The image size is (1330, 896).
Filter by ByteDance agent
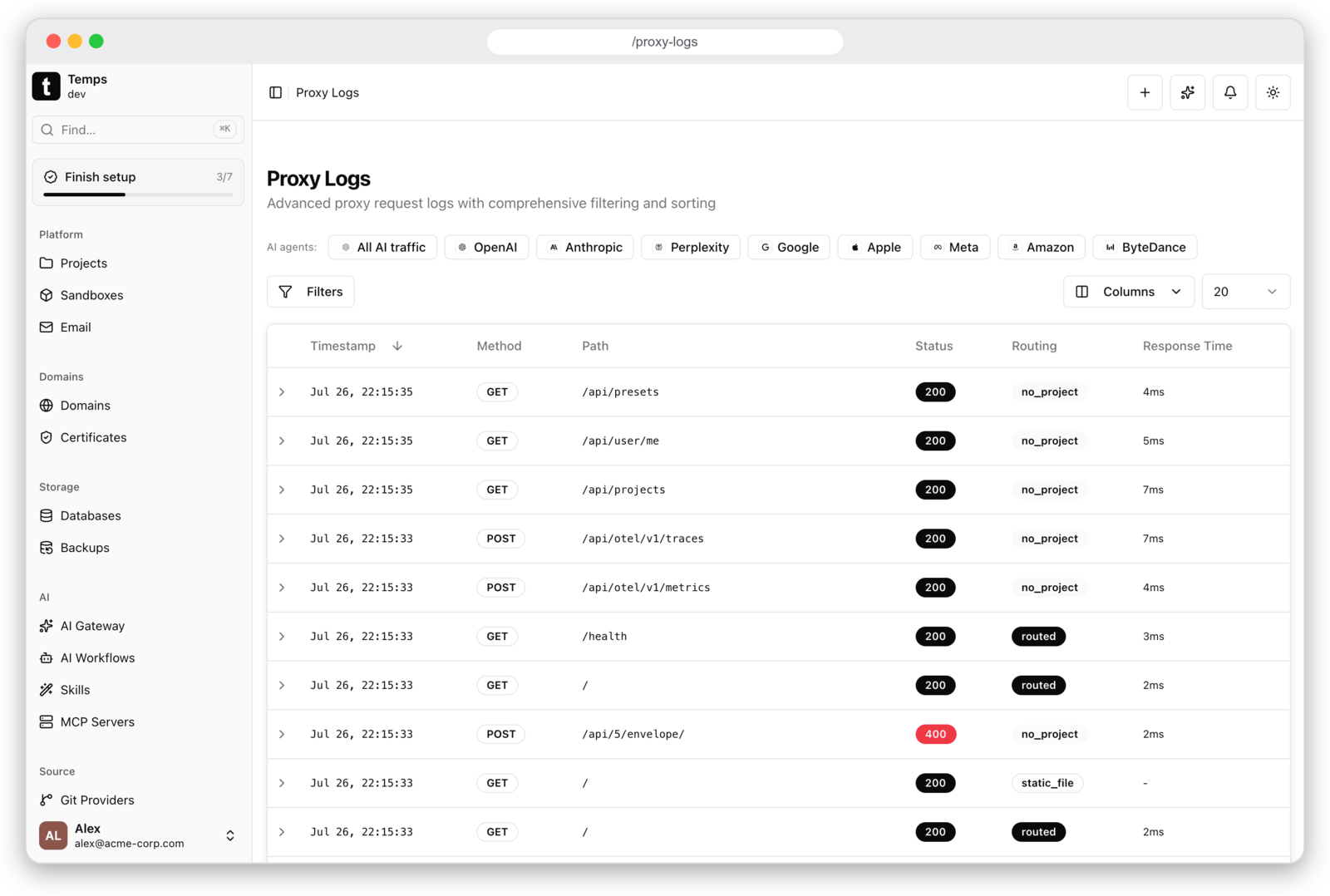1145,247
